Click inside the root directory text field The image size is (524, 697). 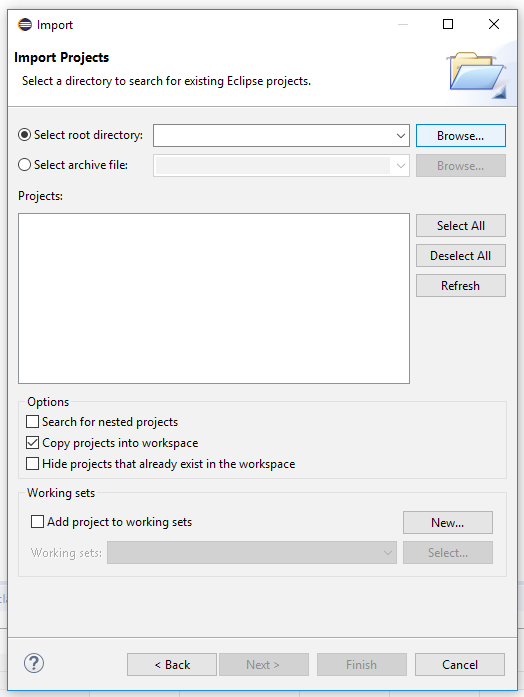[x=273, y=136]
